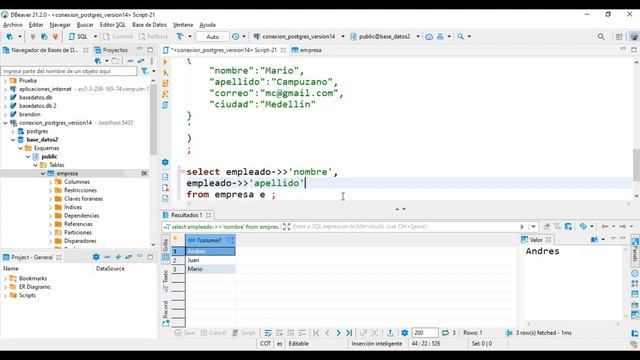Switch to Texto view tab
Screen dimensions: 640x360
coord(166,280)
